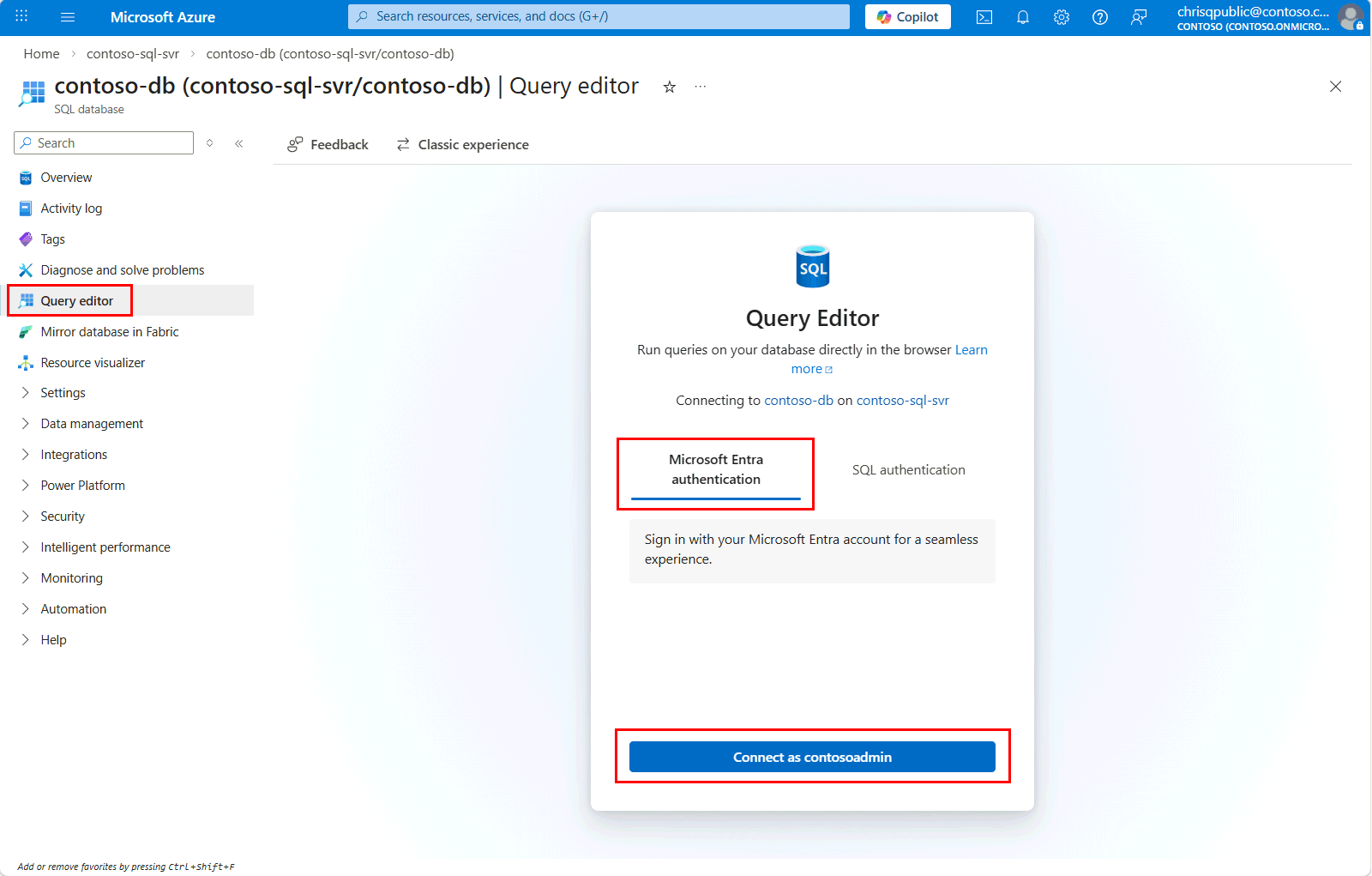The width and height of the screenshot is (1372, 876).
Task: Focus the global search resources box
Action: tap(599, 16)
